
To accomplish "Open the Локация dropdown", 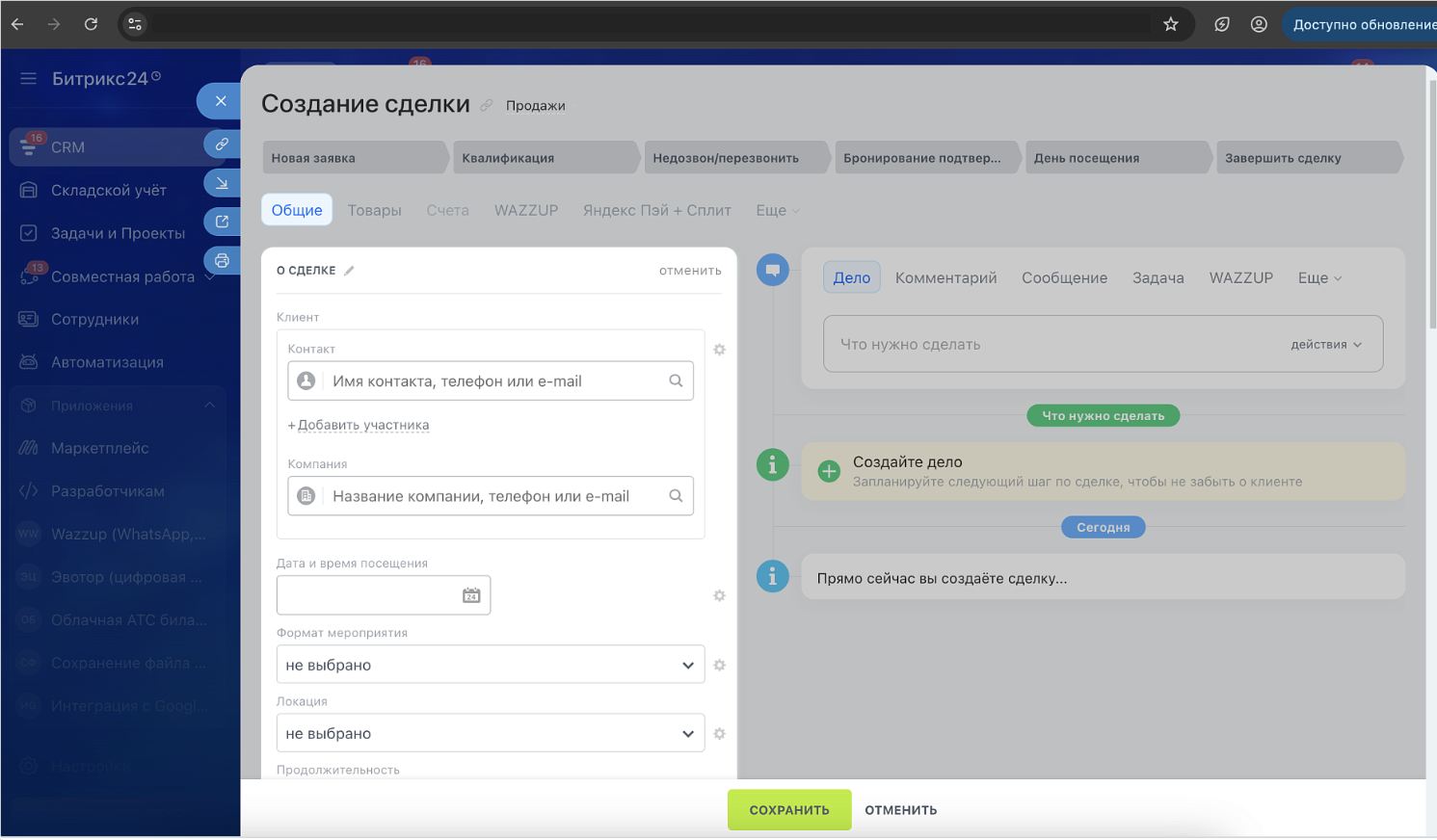I will coord(491,733).
